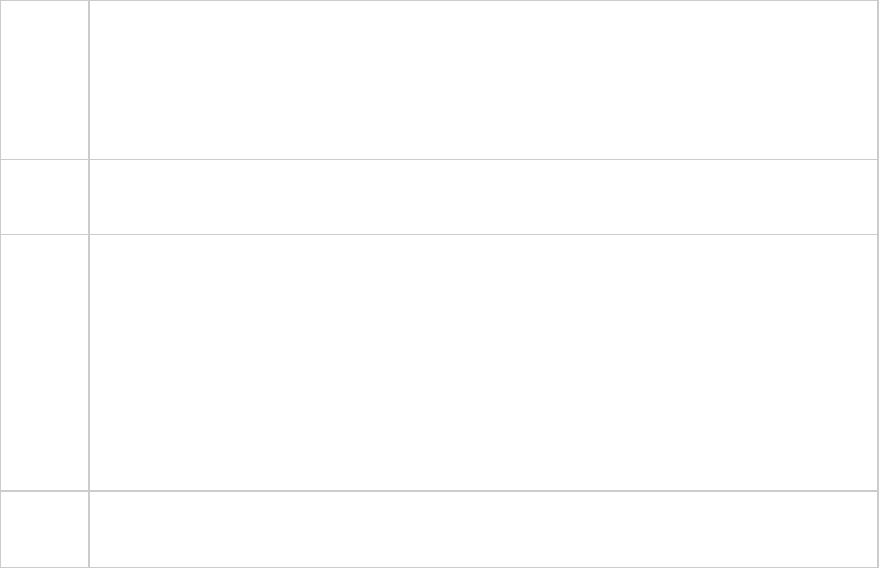This screenshot has height=568, width=879.
Task: Click the narrow left cell in the bottom row
Action: 44,529
